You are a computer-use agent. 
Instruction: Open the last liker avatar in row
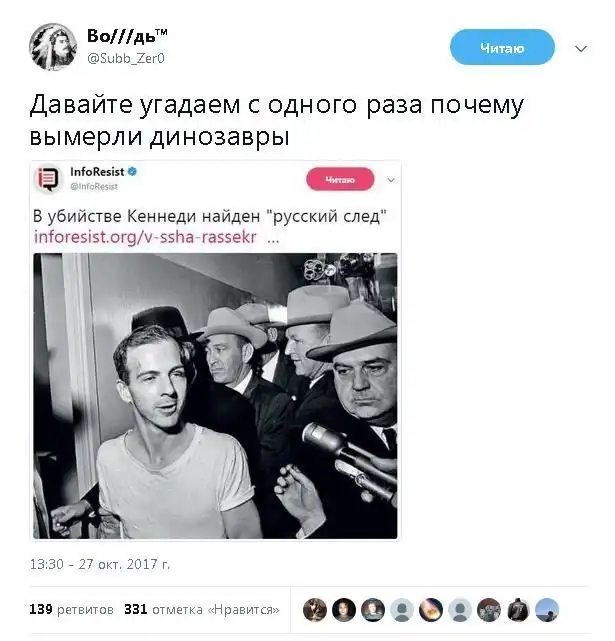[547, 610]
